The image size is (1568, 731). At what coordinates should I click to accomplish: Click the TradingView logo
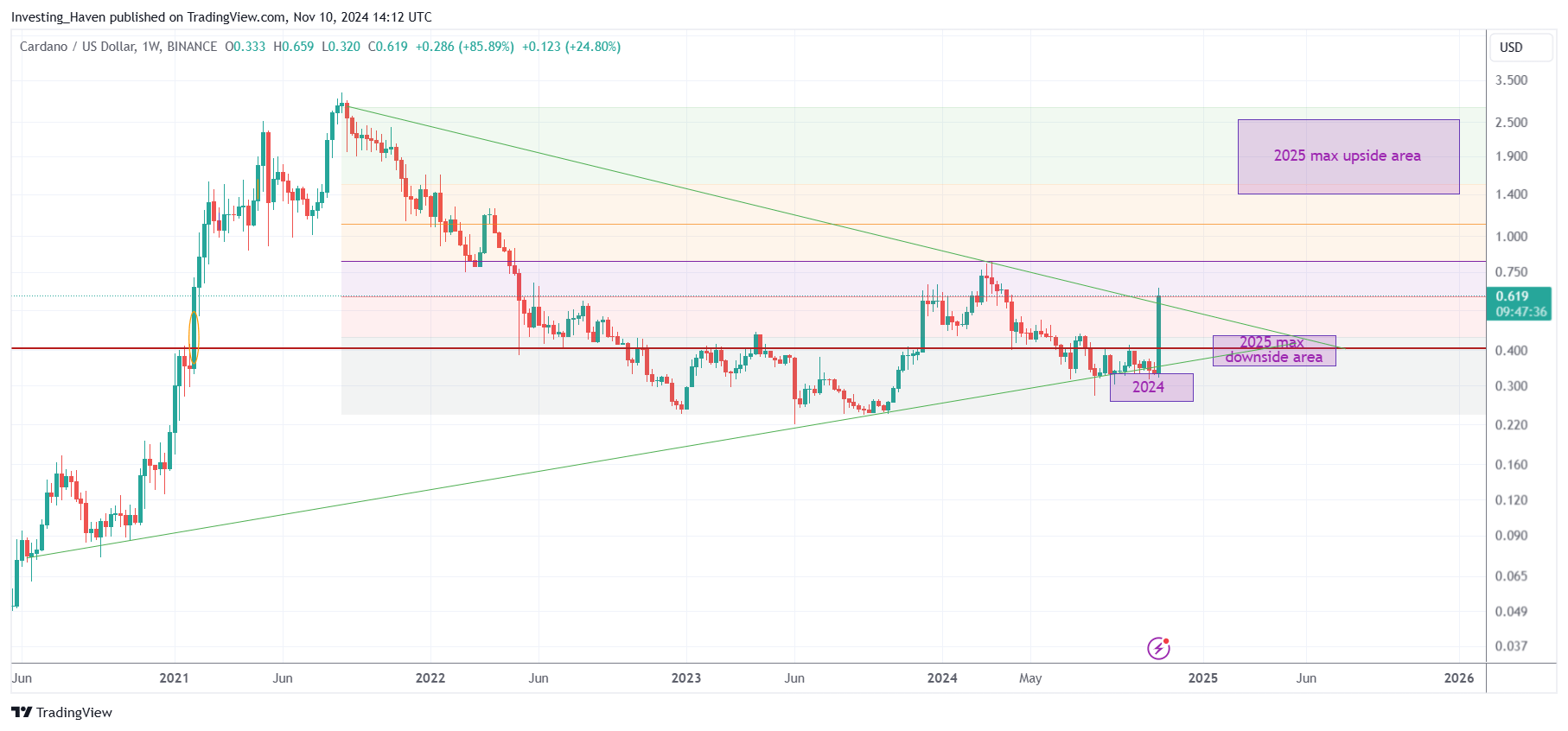61,712
